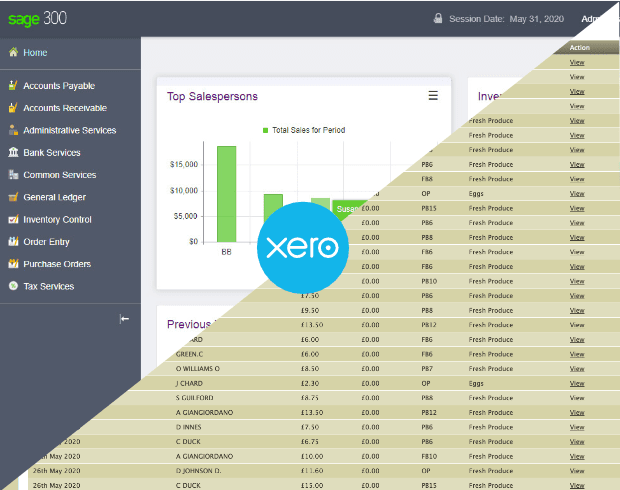Select the O WILLIAMS O name cell
620x490 pixels.
198,369
